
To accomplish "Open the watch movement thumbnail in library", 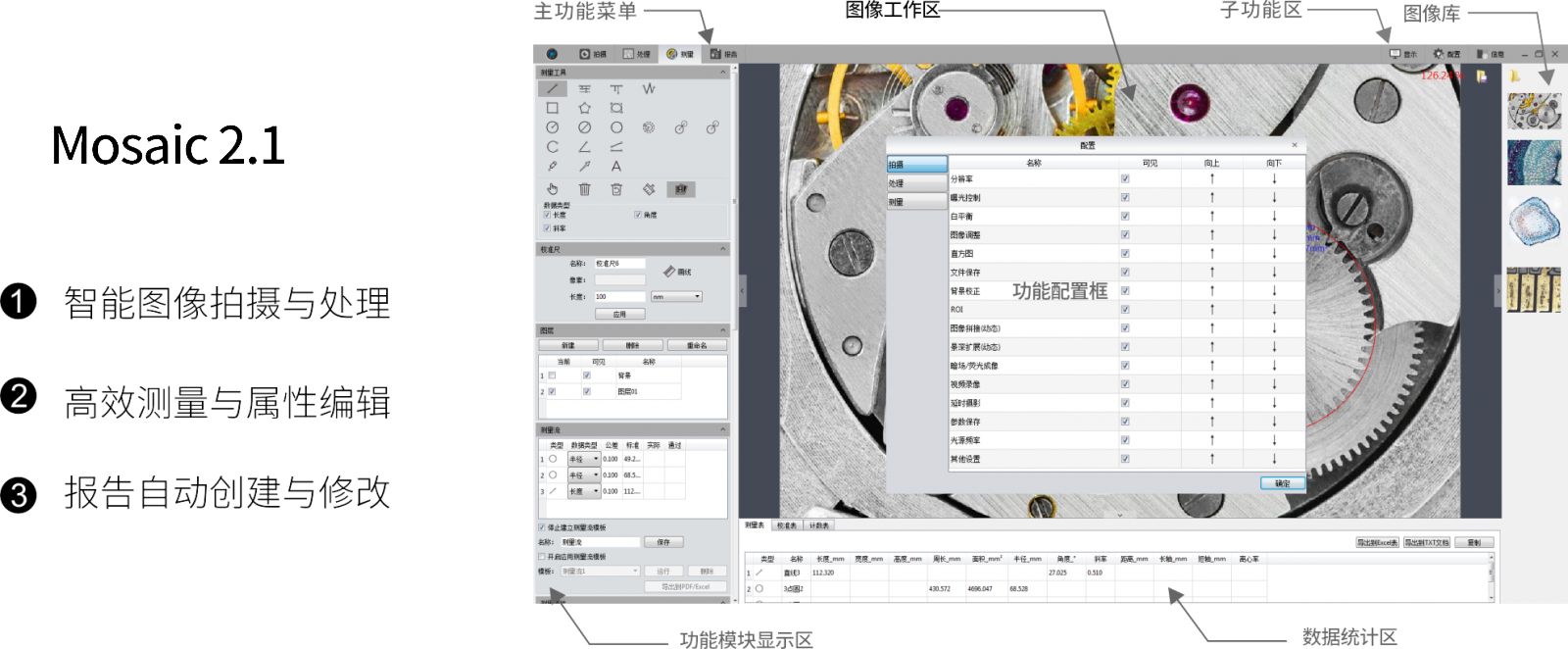I will 1535,112.
